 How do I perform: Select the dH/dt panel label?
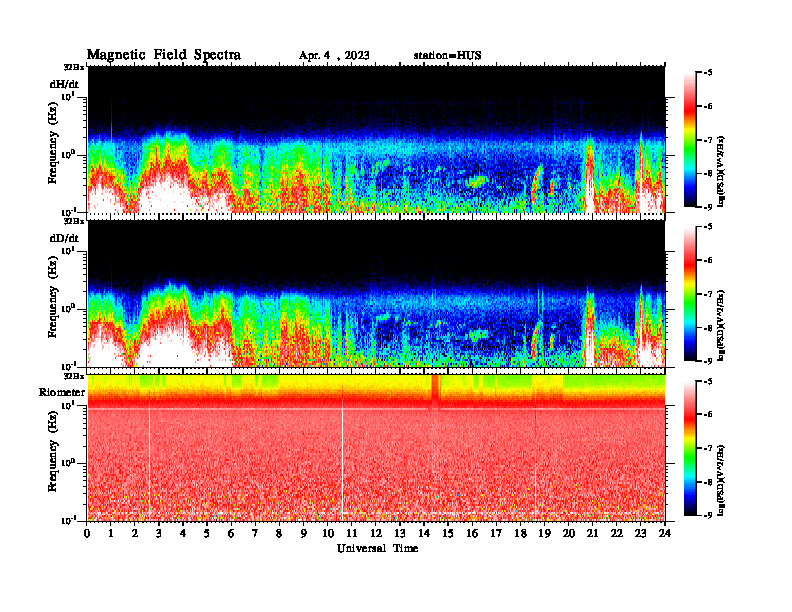(x=64, y=84)
